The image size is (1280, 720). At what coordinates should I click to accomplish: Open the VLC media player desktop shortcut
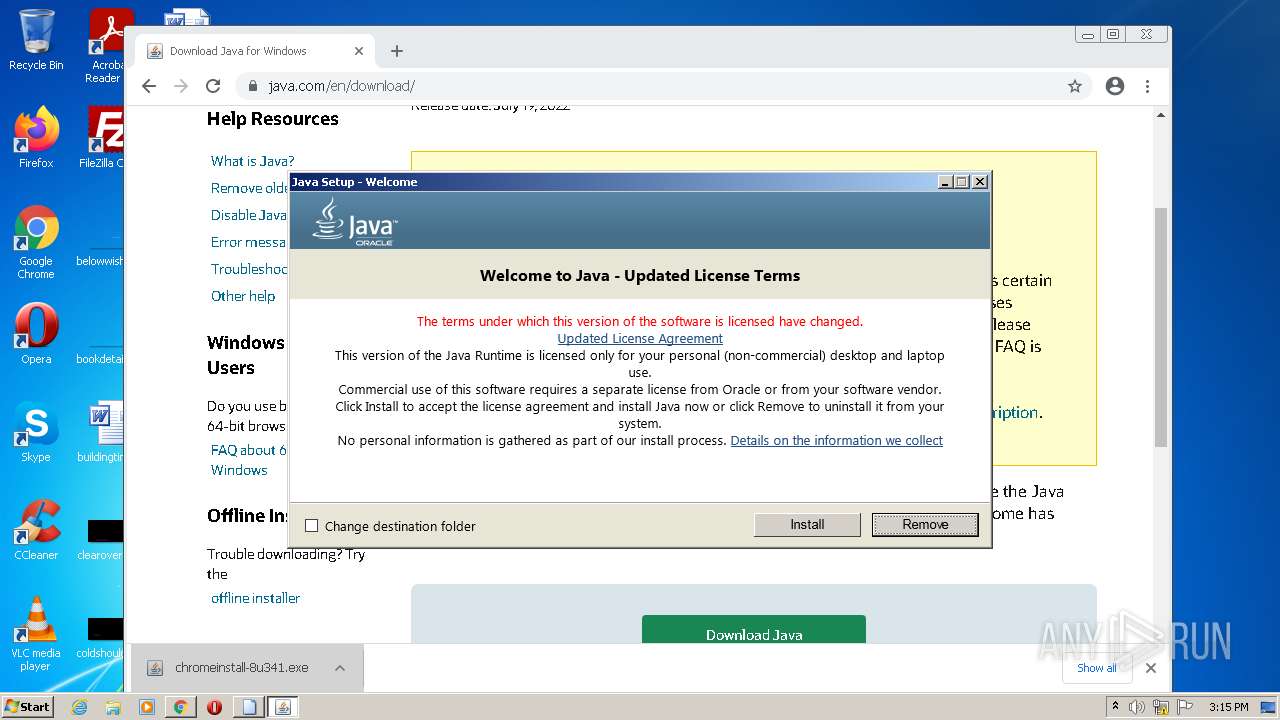[36, 634]
